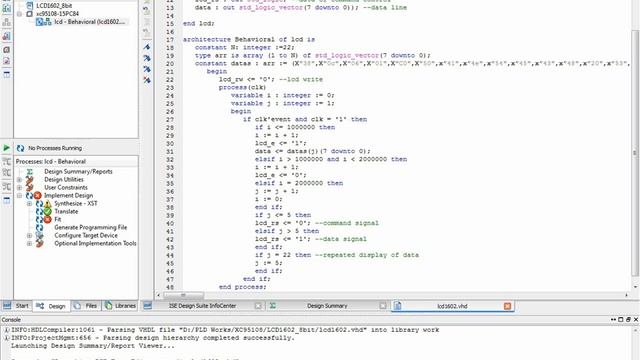Close the lcd1602.vhd tab
The height and width of the screenshot is (360, 640).
pyautogui.click(x=507, y=306)
